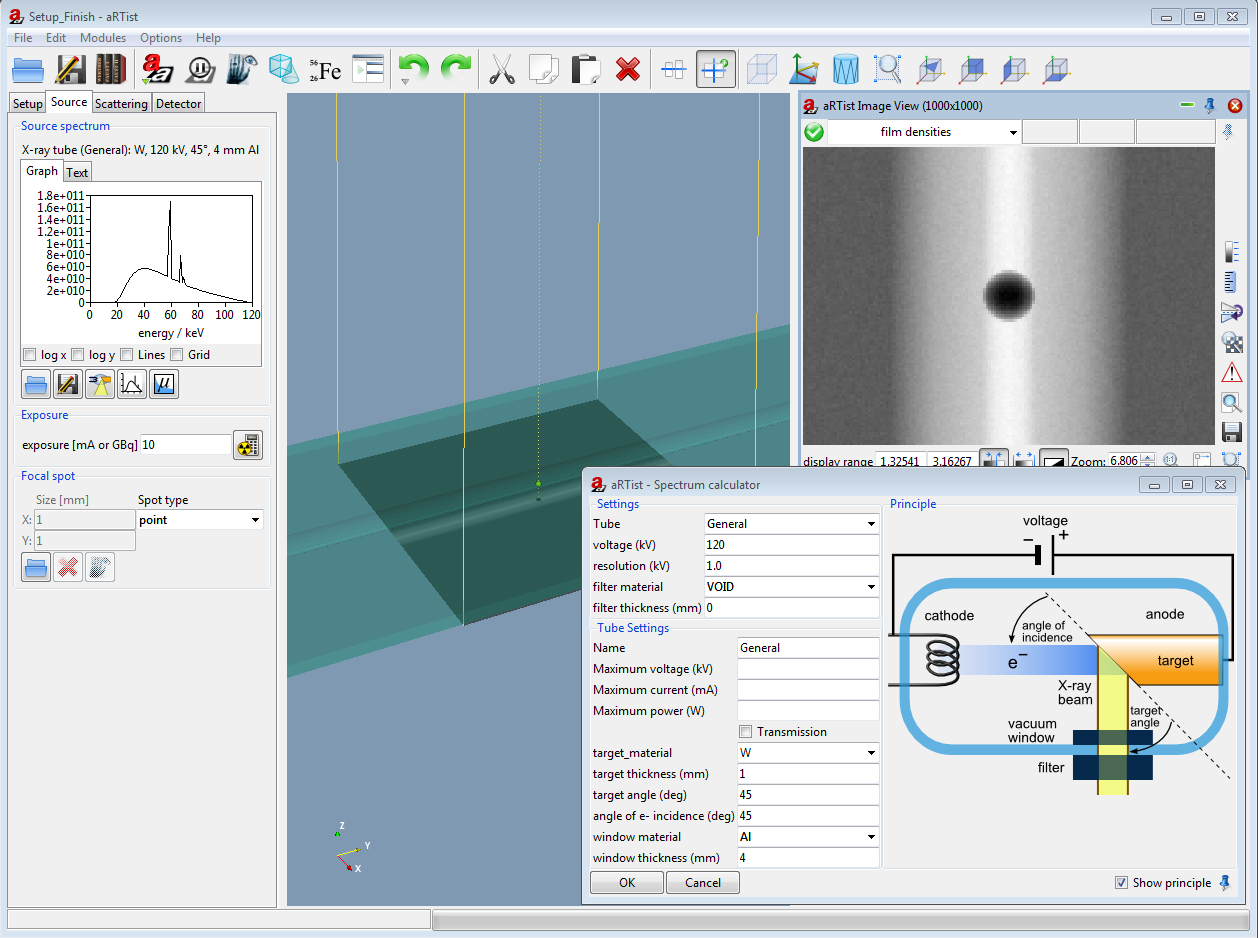
Task: Toggle the Grid checkbox
Action: [x=177, y=355]
